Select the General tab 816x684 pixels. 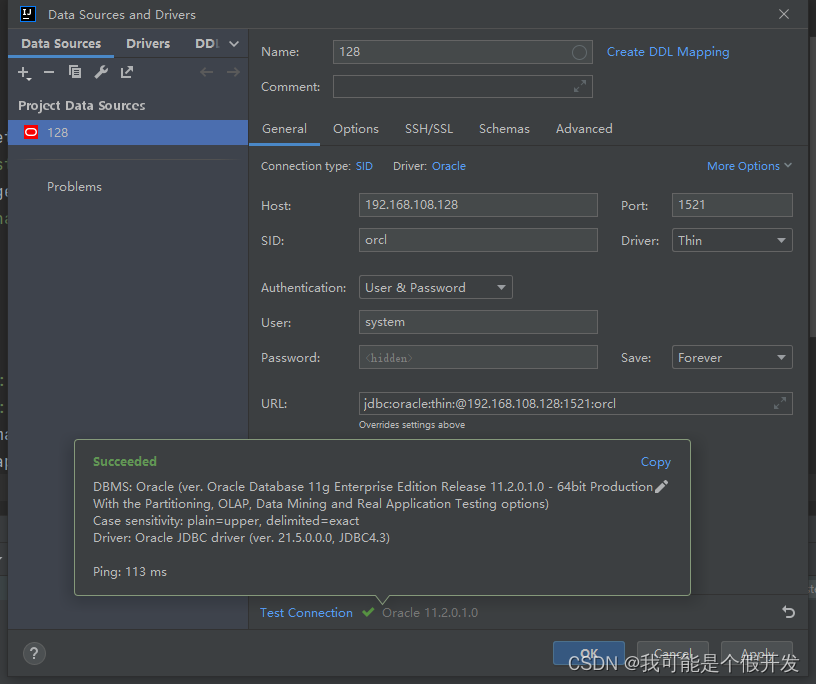pyautogui.click(x=284, y=129)
